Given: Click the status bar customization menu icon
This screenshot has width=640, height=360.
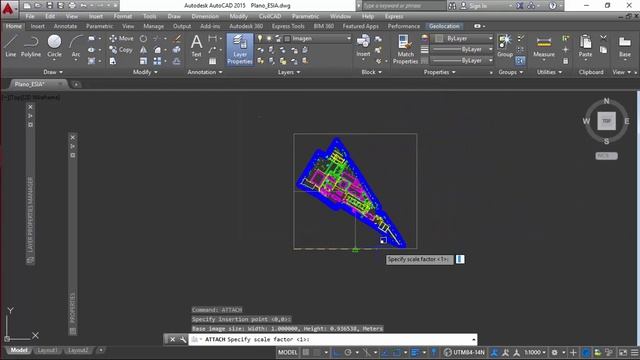Looking at the screenshot, I should tap(634, 352).
